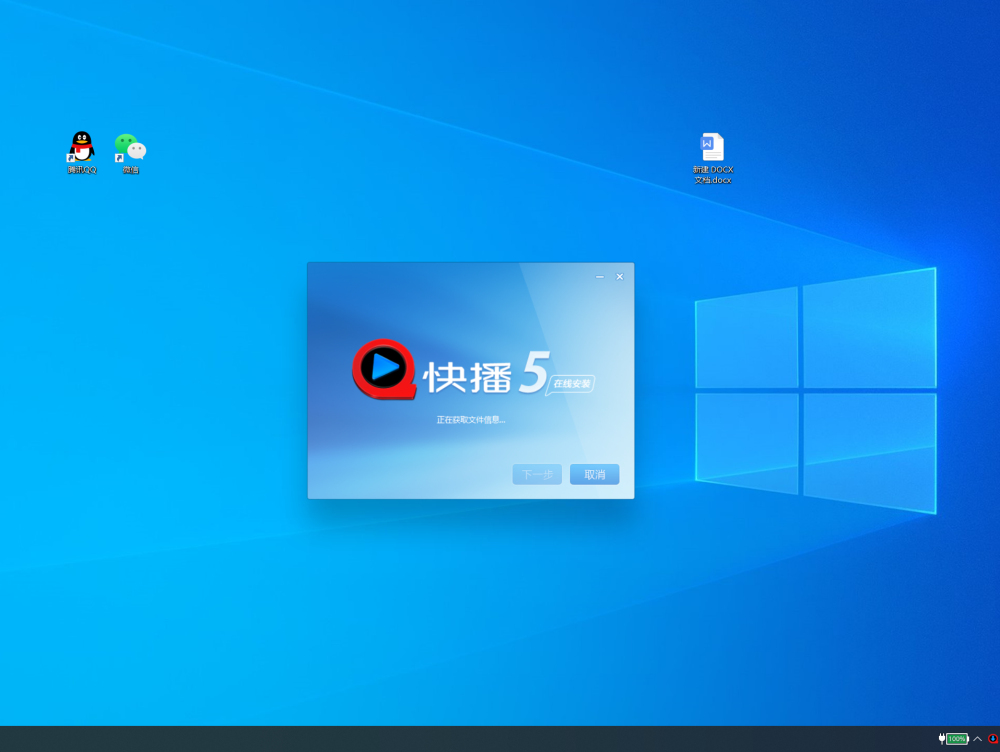Click the 100% battery charging indicator in the taskbar
This screenshot has width=1000, height=752.
(x=953, y=739)
